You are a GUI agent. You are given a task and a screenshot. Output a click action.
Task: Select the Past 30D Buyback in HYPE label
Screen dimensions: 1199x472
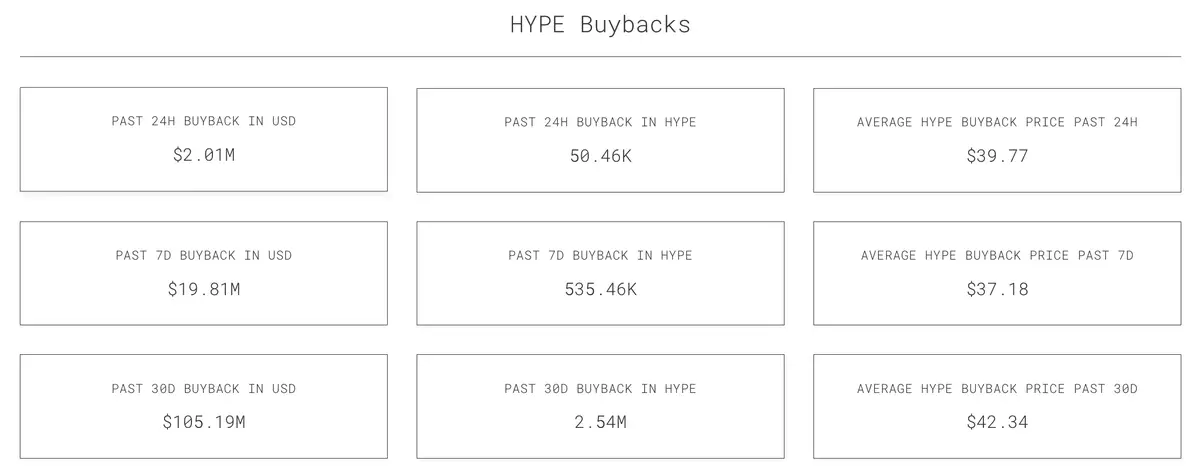[600, 388]
